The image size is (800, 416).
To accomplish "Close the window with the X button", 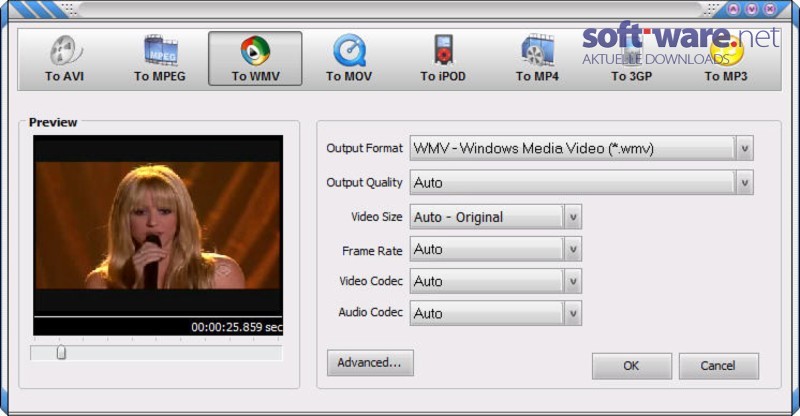I will click(x=770, y=9).
